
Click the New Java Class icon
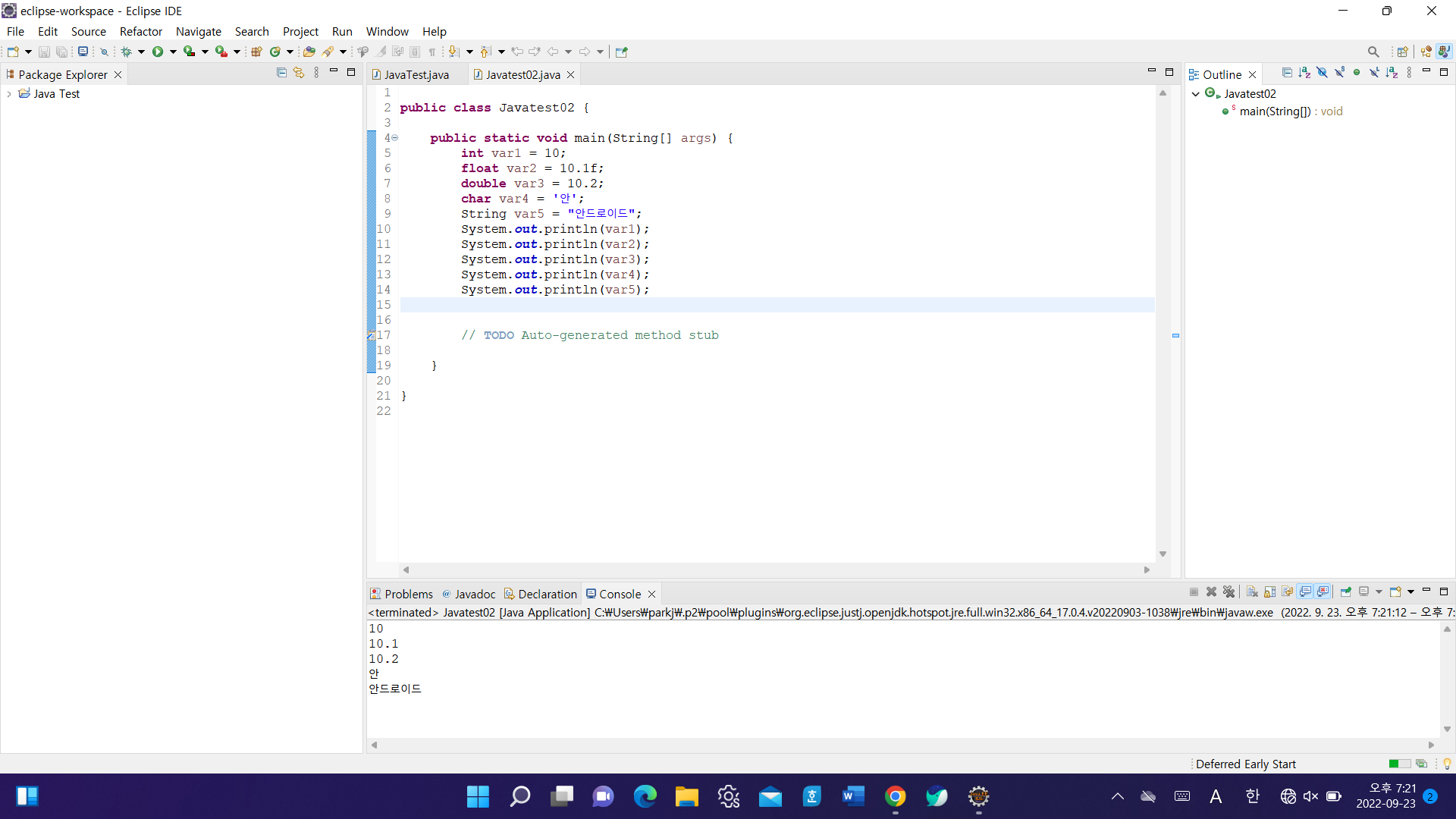(275, 52)
